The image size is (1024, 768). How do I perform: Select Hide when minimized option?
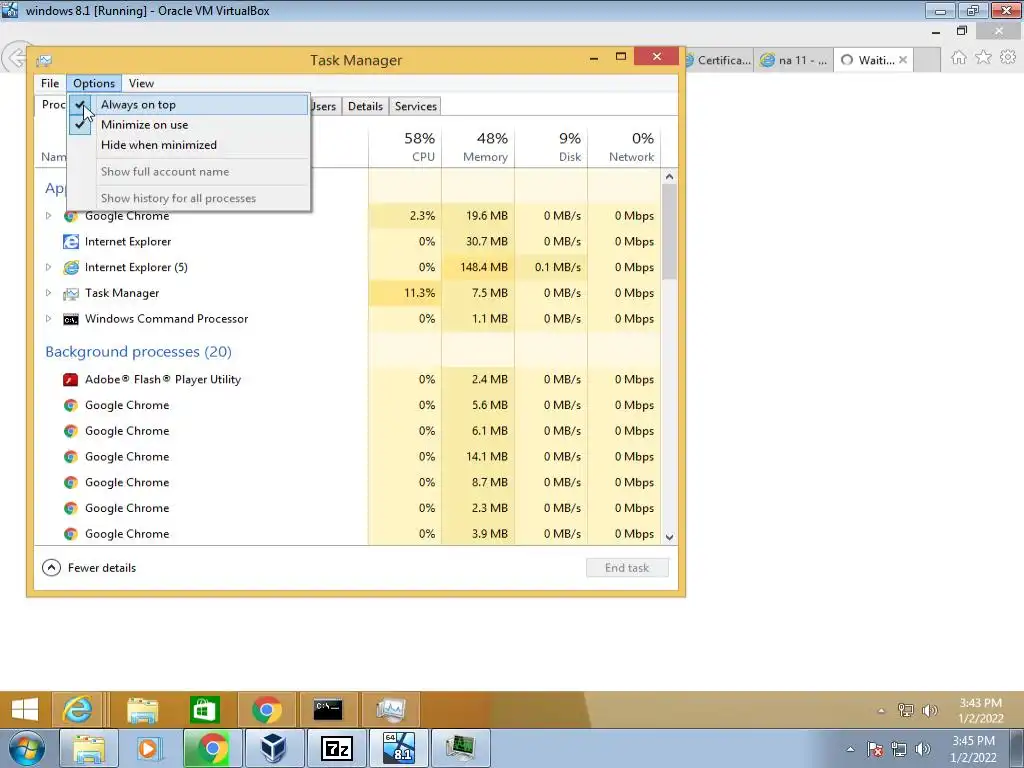coord(188,145)
